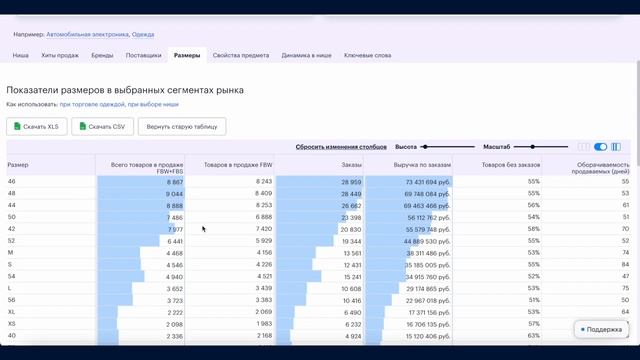The height and width of the screenshot is (360, 640).
Task: Click the CSV file icon
Action: click(x=82, y=126)
